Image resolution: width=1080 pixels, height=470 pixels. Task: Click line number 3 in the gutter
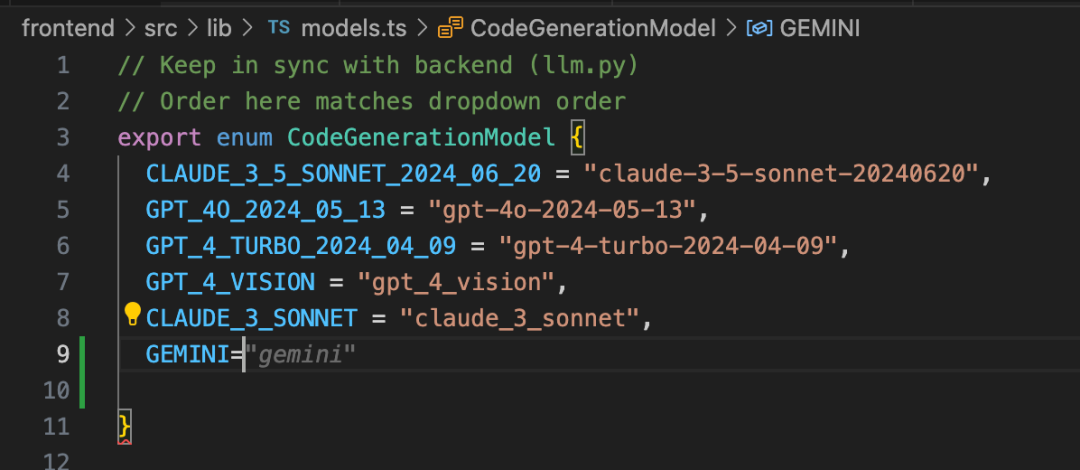click(63, 137)
